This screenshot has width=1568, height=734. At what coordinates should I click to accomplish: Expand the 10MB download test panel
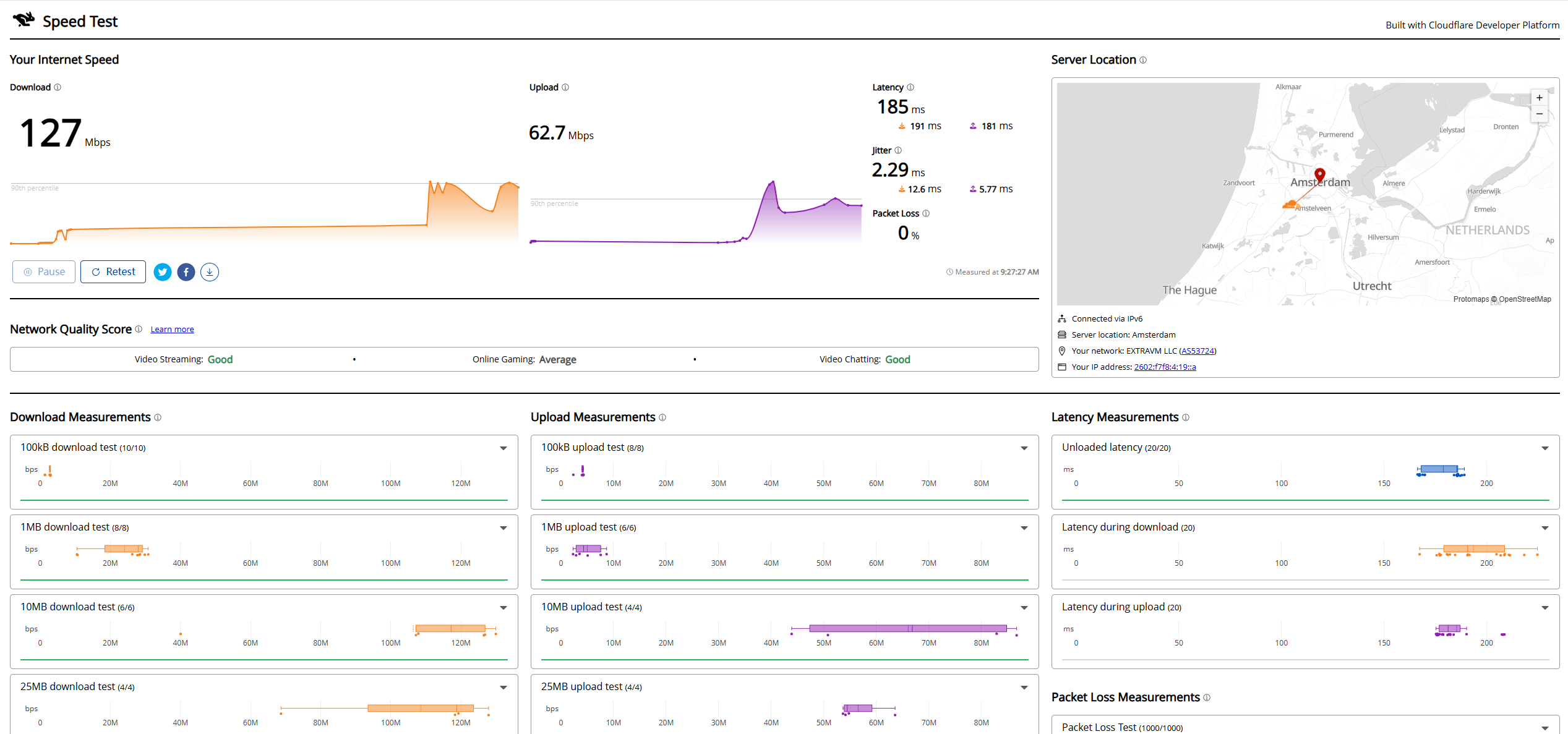coord(503,608)
